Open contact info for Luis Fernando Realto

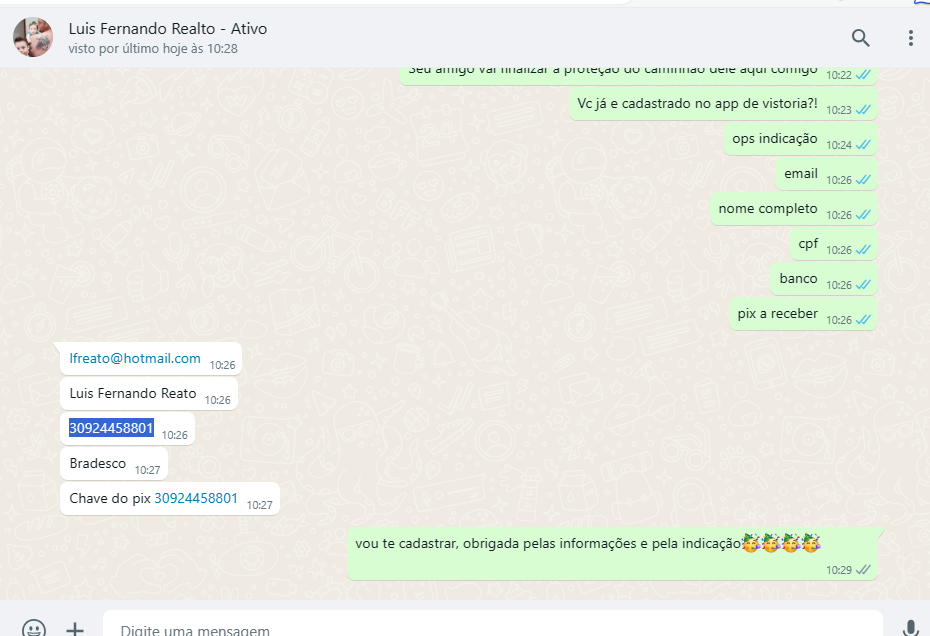pyautogui.click(x=168, y=29)
